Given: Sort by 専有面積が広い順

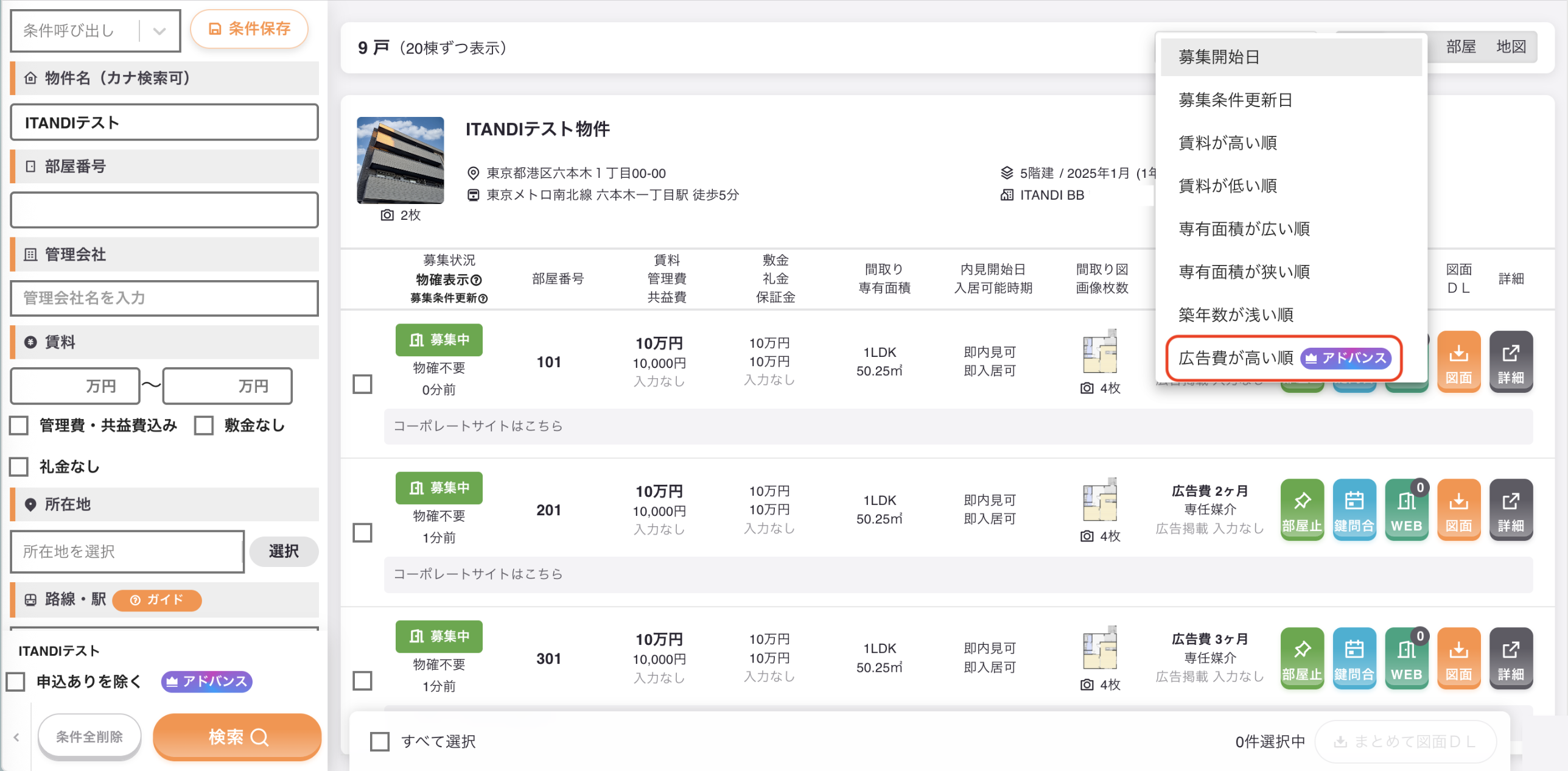Looking at the screenshot, I should tap(1290, 229).
